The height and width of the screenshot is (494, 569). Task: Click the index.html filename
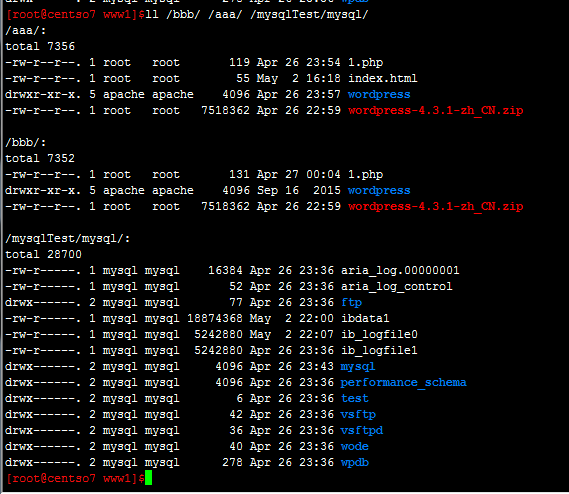pyautogui.click(x=382, y=78)
